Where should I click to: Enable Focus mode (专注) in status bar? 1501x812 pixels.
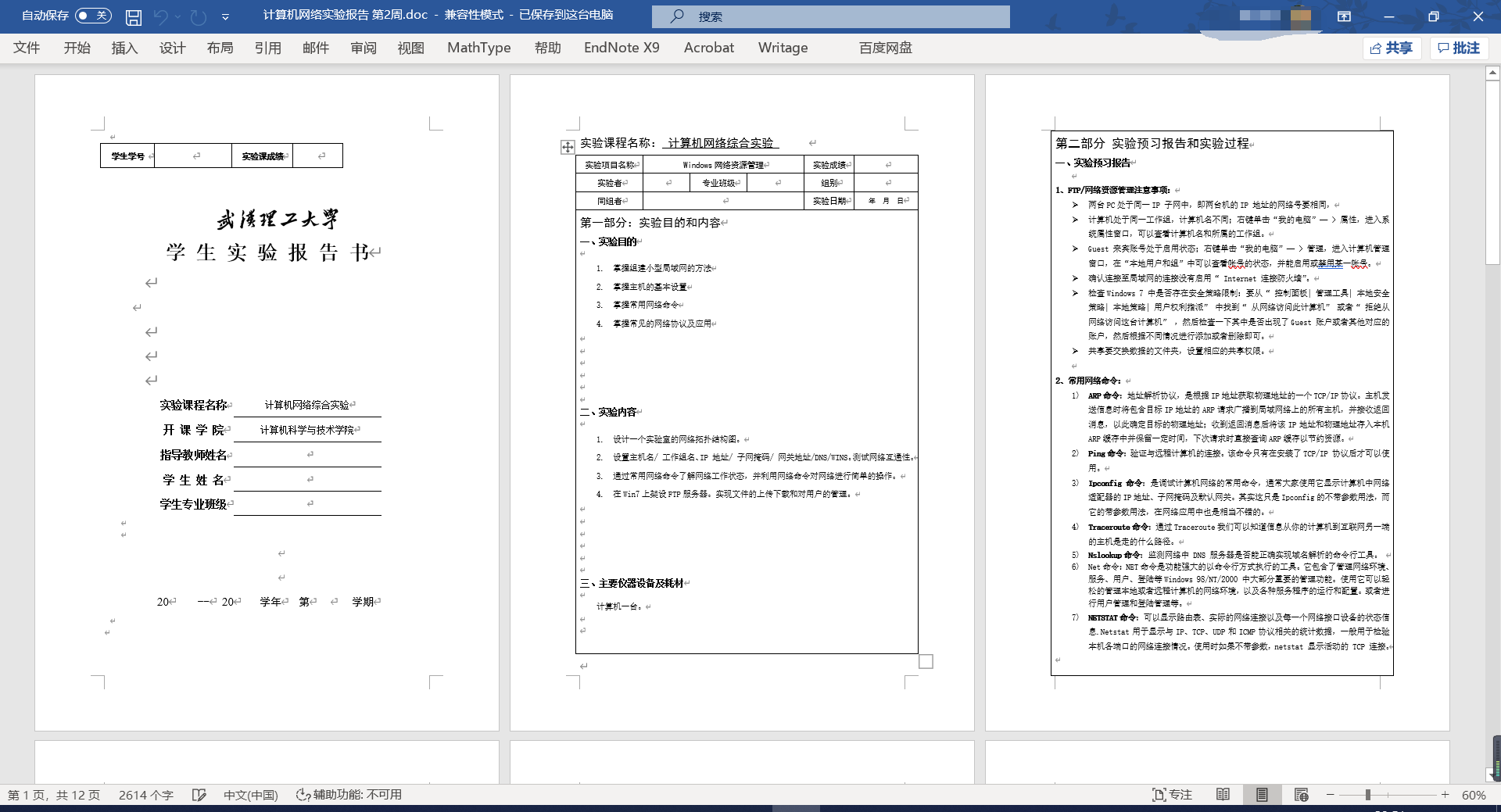tap(1172, 795)
